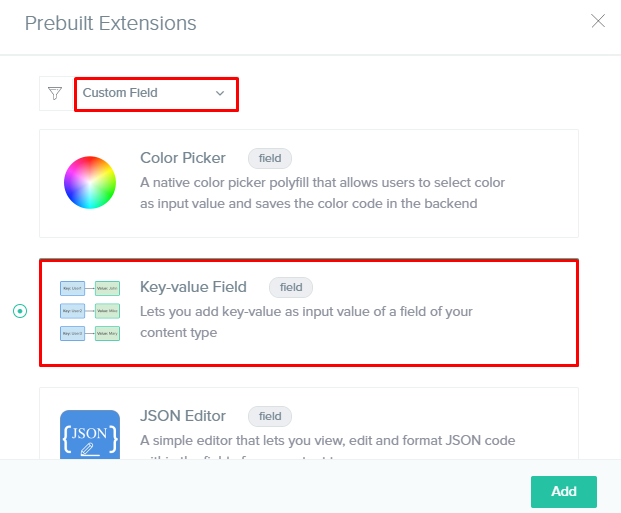The image size is (621, 513).
Task: Select the Color Picker extension title
Action: click(183, 158)
